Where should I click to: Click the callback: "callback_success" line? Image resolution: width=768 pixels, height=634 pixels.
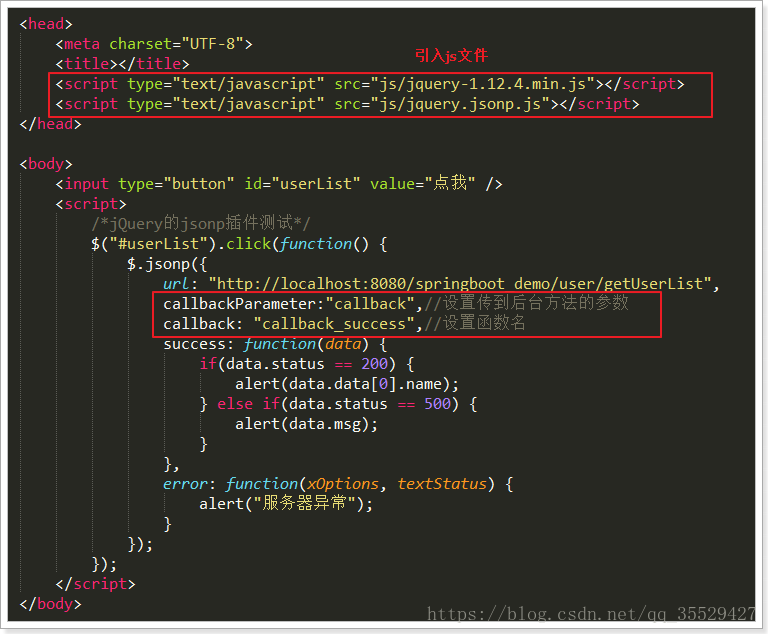[x=344, y=323]
